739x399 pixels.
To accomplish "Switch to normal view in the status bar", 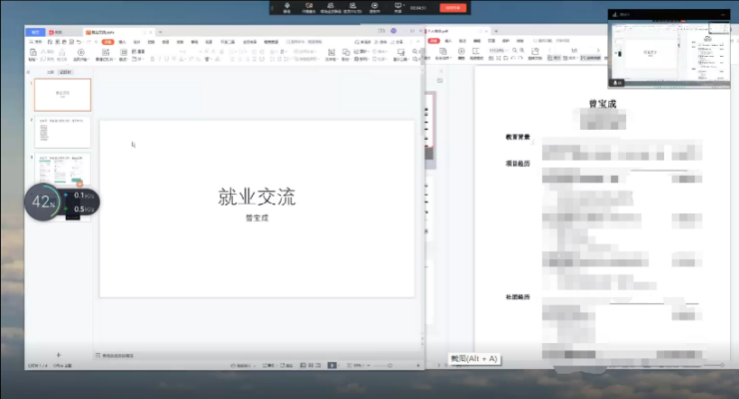I will tap(303, 365).
